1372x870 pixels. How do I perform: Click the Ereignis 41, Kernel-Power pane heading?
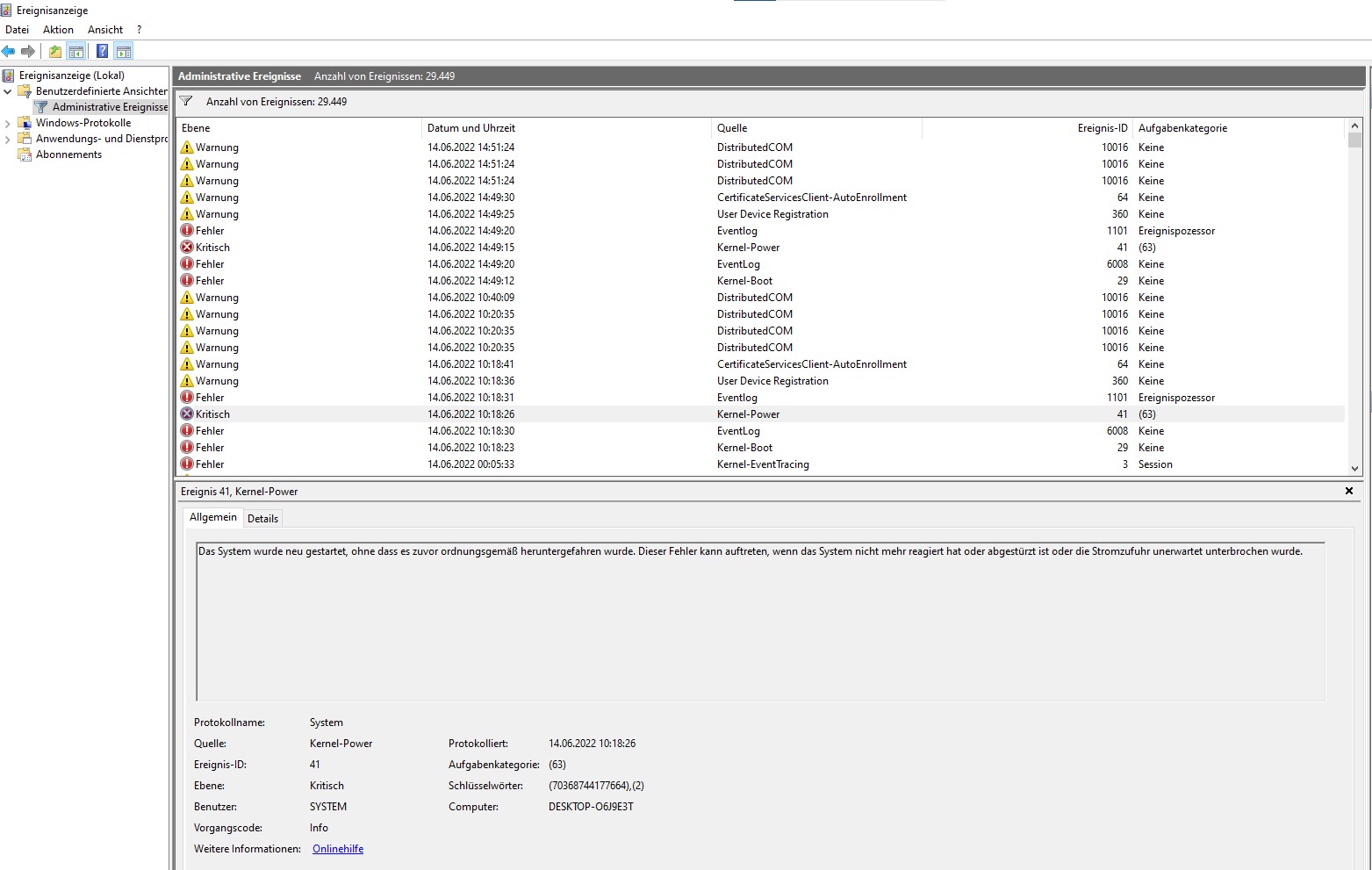[x=240, y=492]
